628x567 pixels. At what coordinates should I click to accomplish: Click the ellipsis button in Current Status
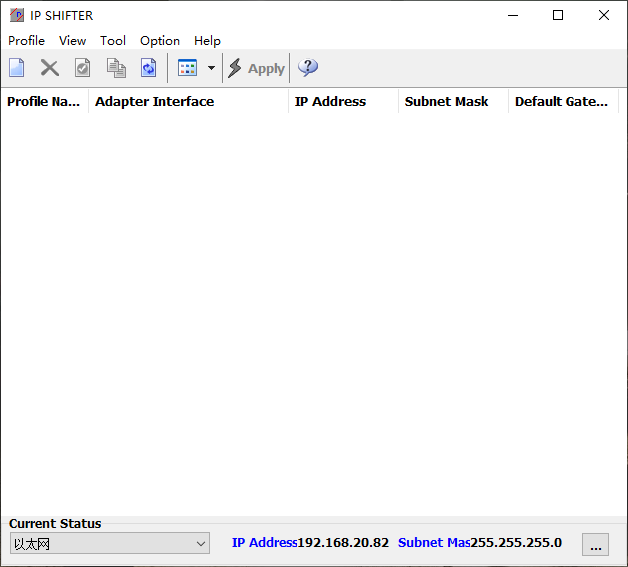tap(596, 545)
